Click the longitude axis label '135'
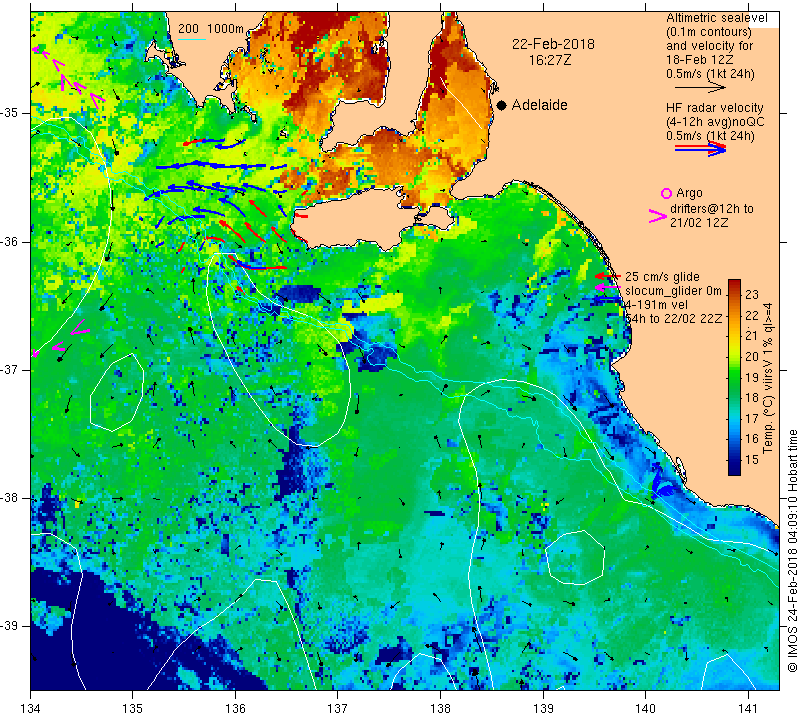 [x=133, y=709]
